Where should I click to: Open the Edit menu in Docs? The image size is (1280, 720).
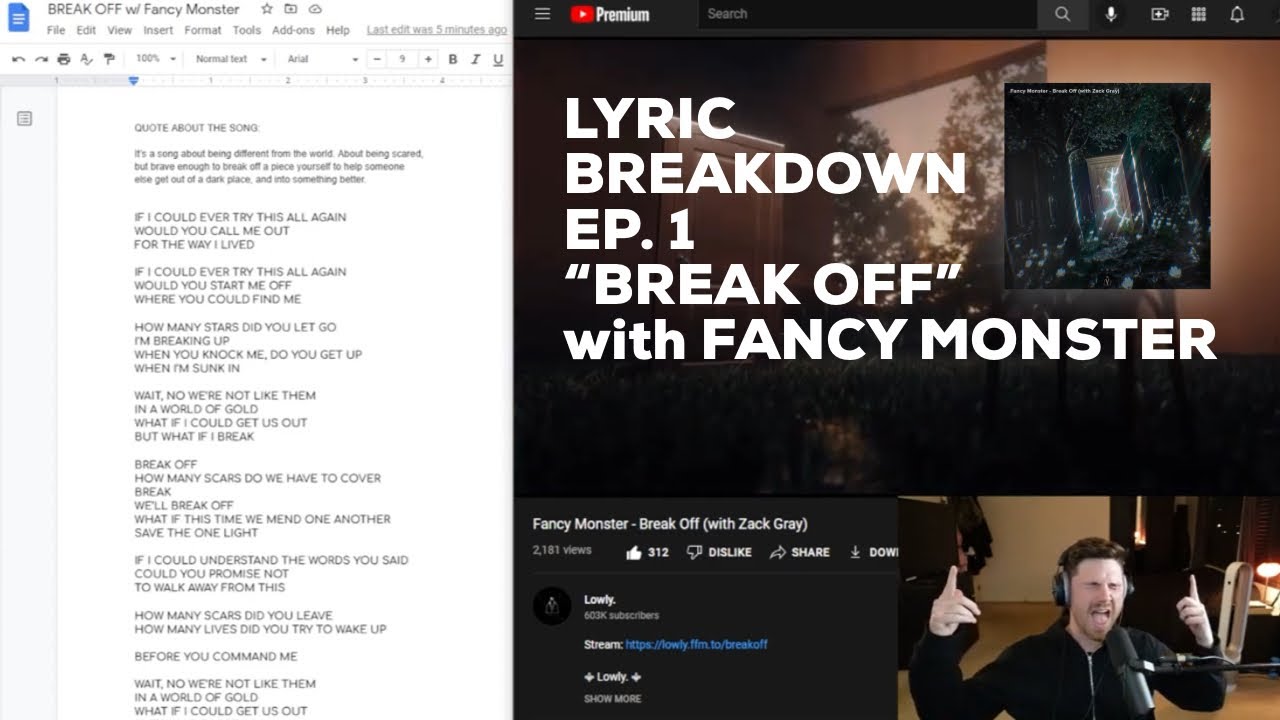click(x=86, y=30)
